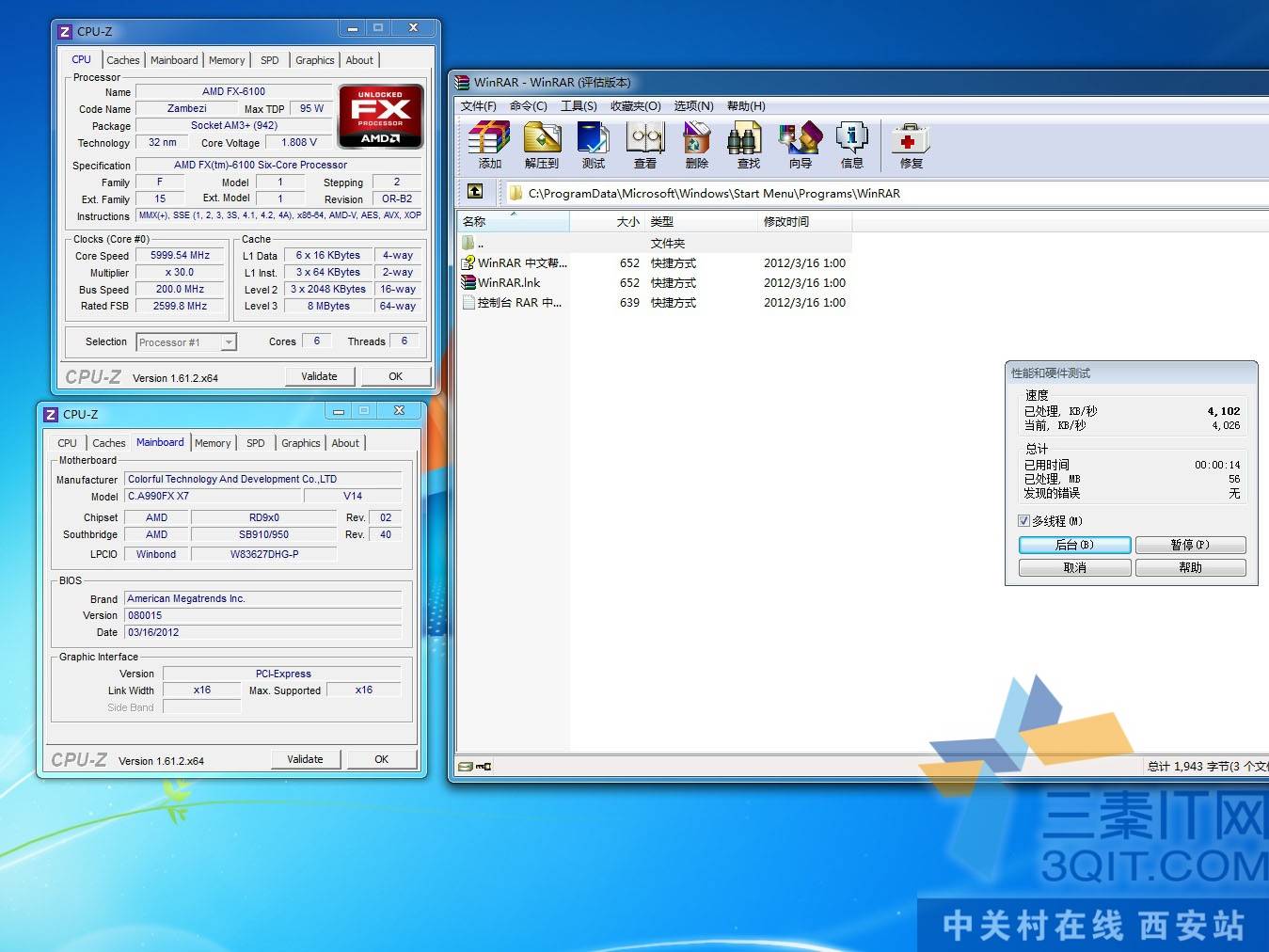Sort file list by 修改时间 column header

[x=805, y=222]
